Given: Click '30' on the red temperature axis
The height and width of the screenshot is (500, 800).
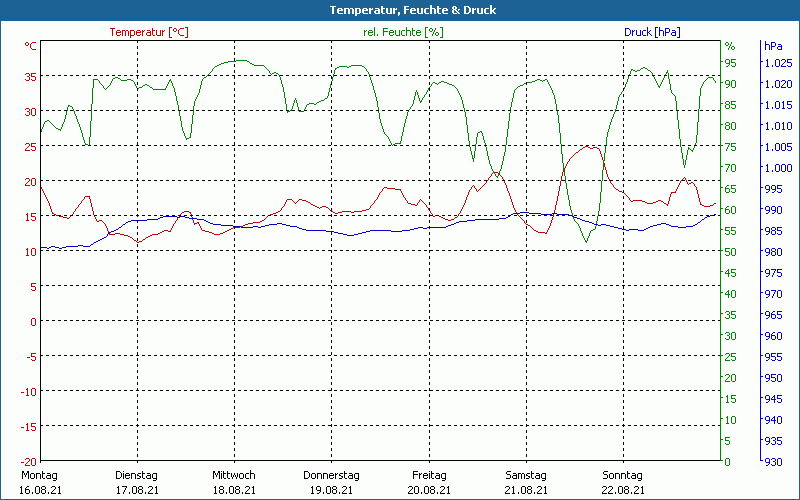Looking at the screenshot, I should [31, 112].
